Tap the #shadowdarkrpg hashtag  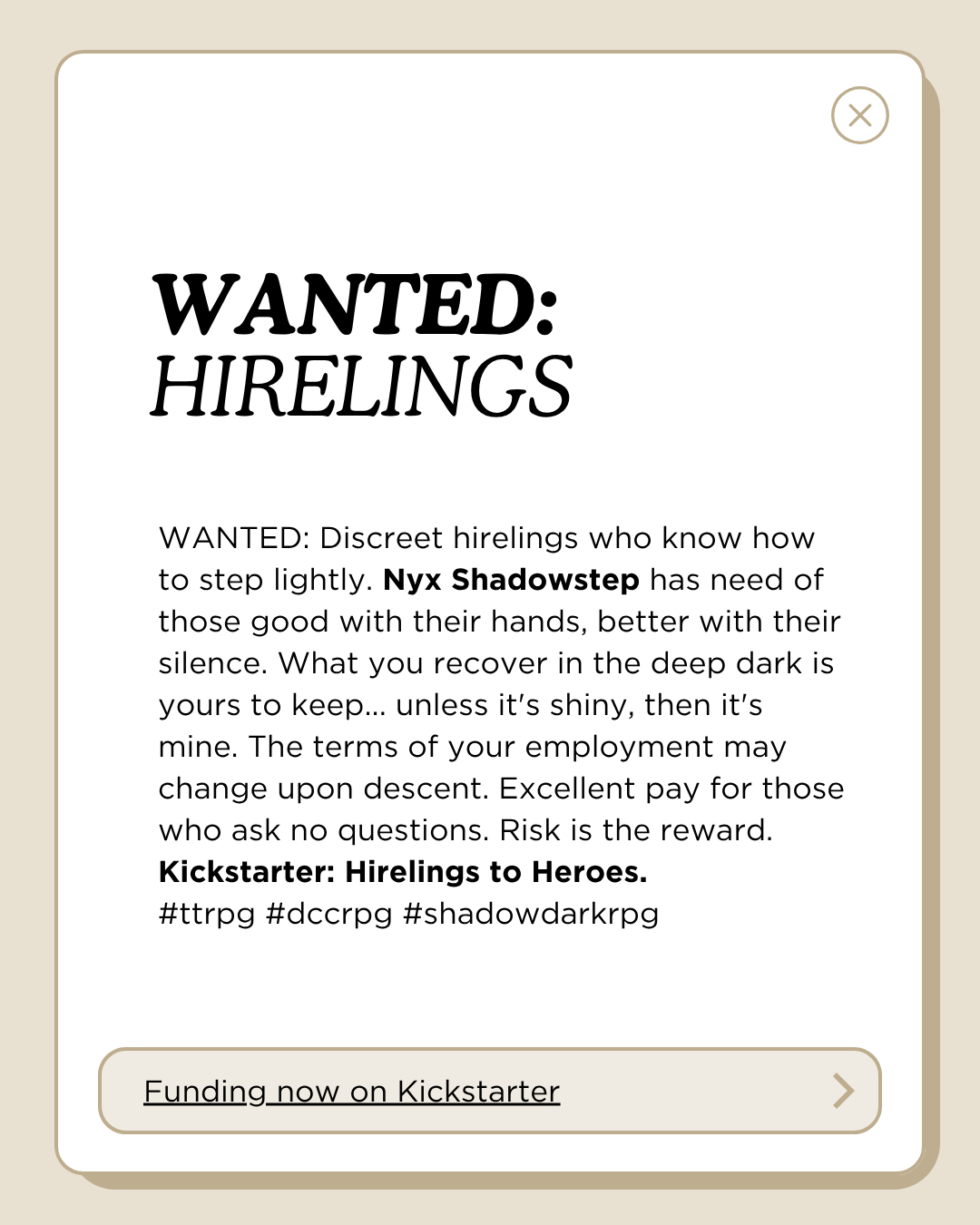(531, 914)
